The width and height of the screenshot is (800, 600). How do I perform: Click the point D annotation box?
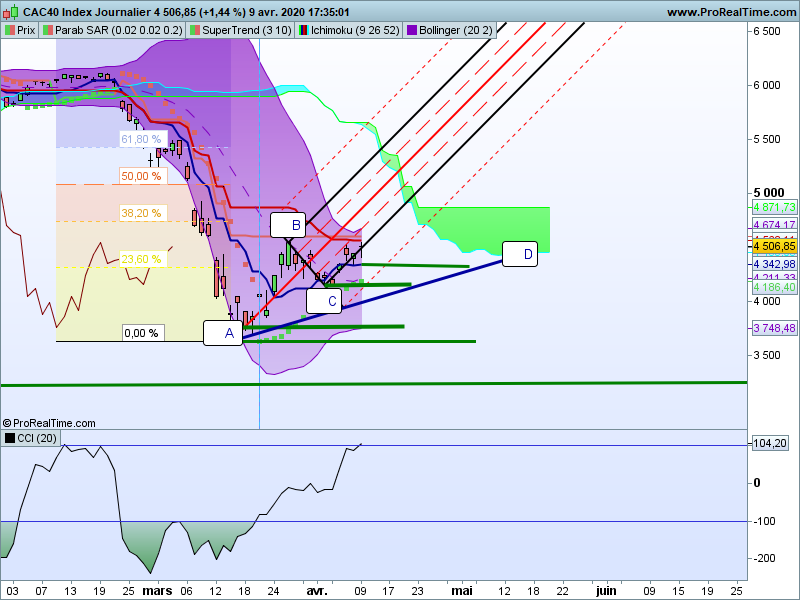pyautogui.click(x=520, y=254)
